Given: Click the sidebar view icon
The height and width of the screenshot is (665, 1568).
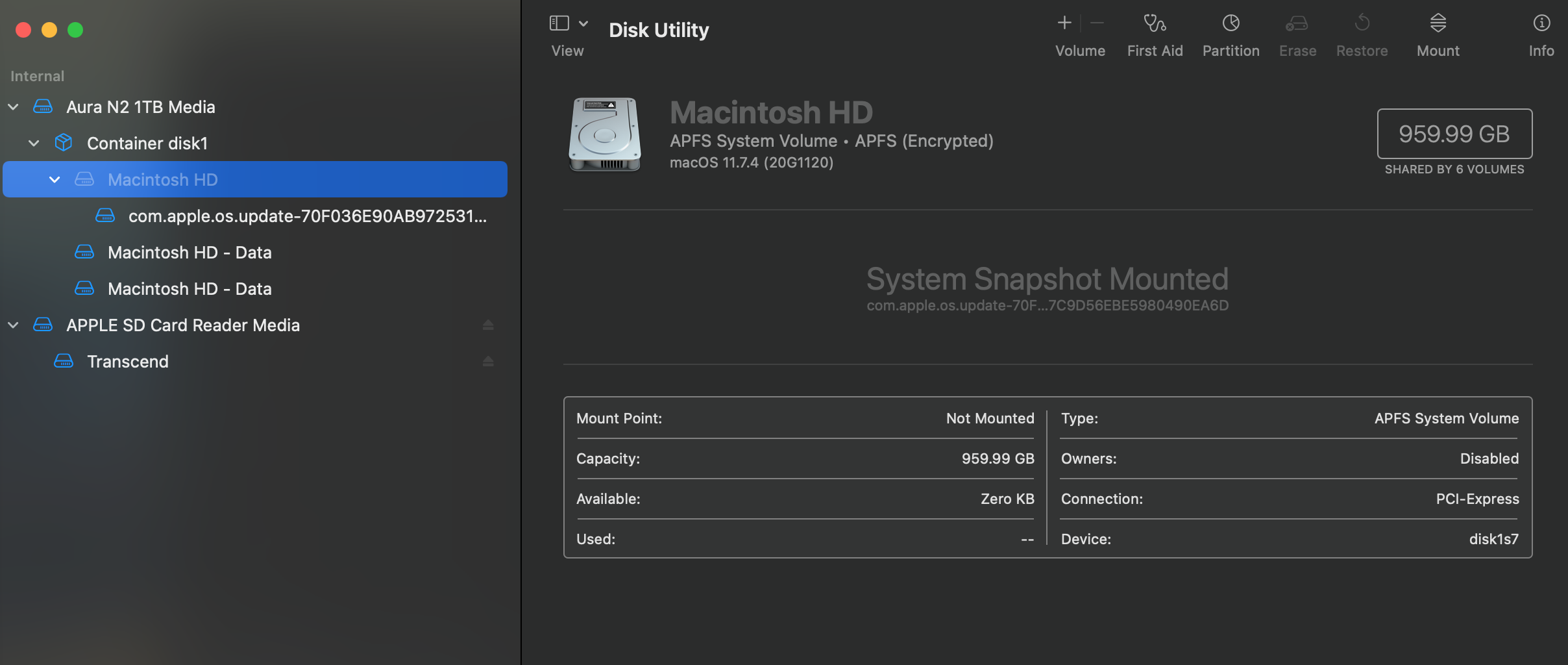Looking at the screenshot, I should (558, 22).
